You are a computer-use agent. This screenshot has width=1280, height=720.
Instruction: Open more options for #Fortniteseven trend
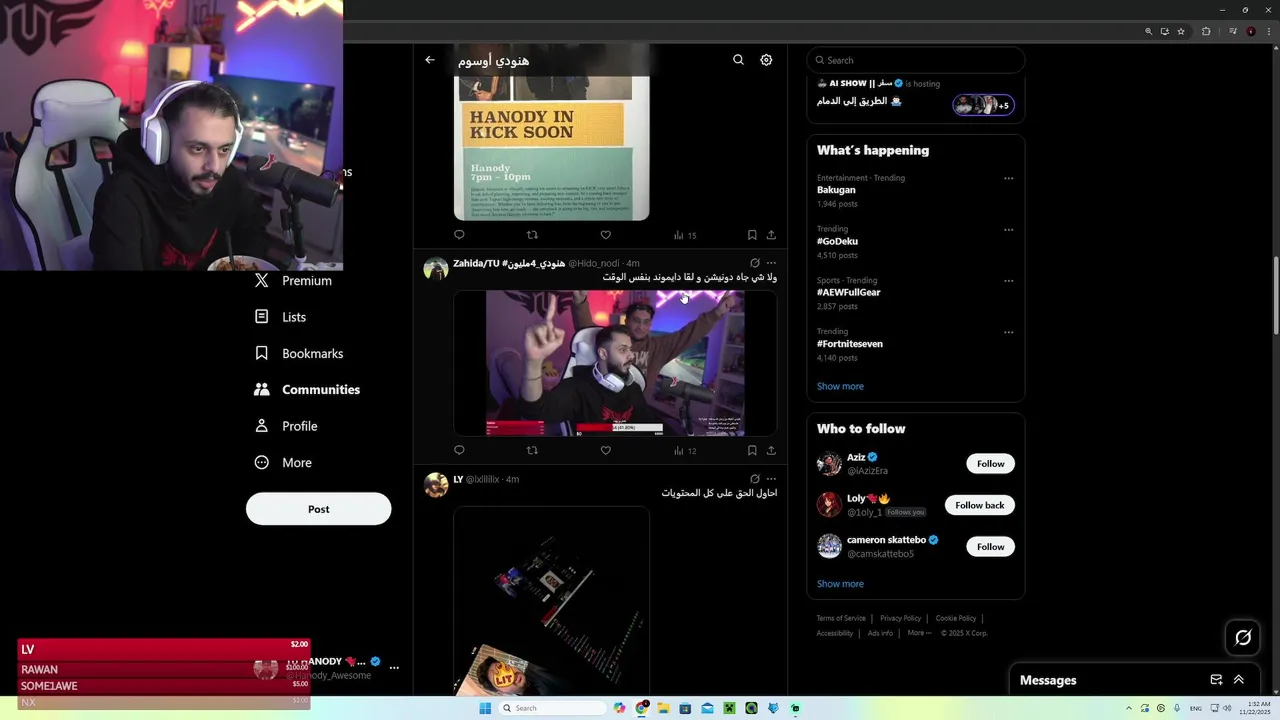(x=1008, y=332)
